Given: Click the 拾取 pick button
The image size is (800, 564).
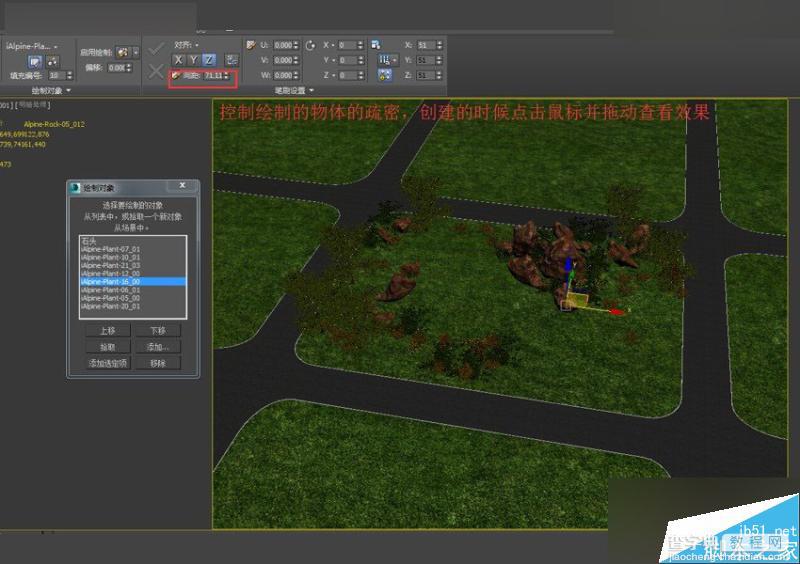Looking at the screenshot, I should coord(108,347).
